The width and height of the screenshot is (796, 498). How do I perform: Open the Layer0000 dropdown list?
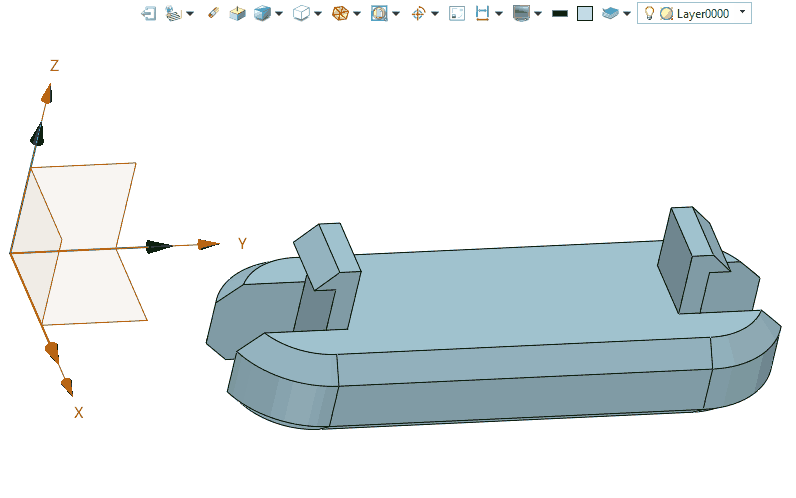[x=742, y=12]
